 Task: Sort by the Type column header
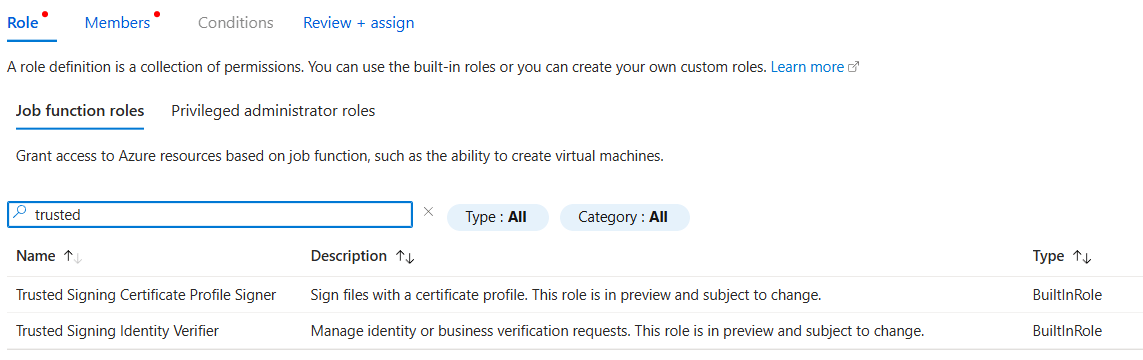[x=1048, y=256]
